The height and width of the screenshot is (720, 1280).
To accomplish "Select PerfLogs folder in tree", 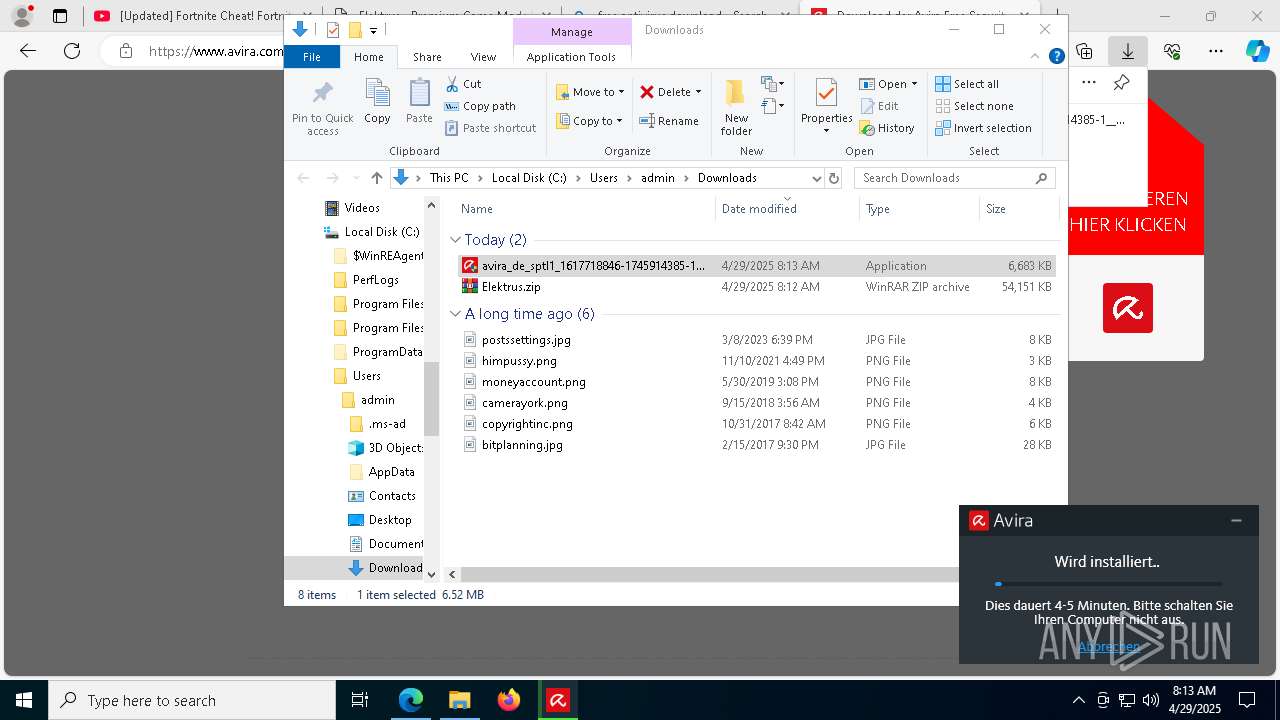I will pos(375,280).
